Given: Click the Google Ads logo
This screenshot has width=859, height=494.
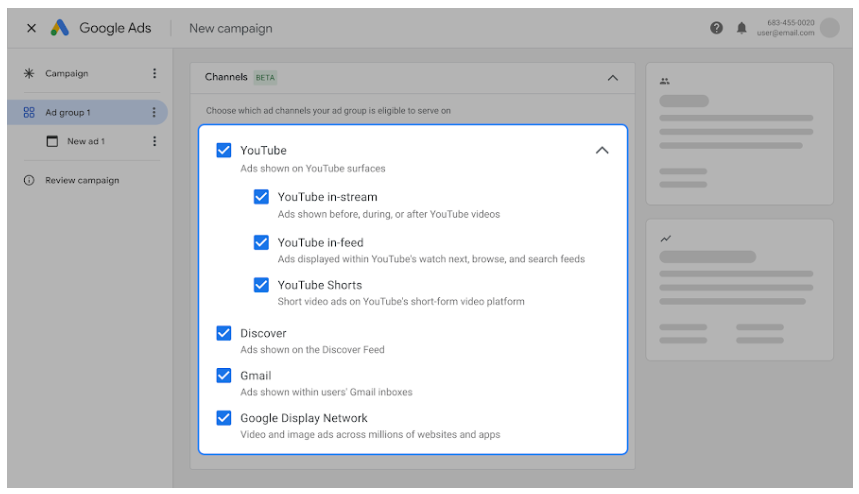Looking at the screenshot, I should coord(61,28).
